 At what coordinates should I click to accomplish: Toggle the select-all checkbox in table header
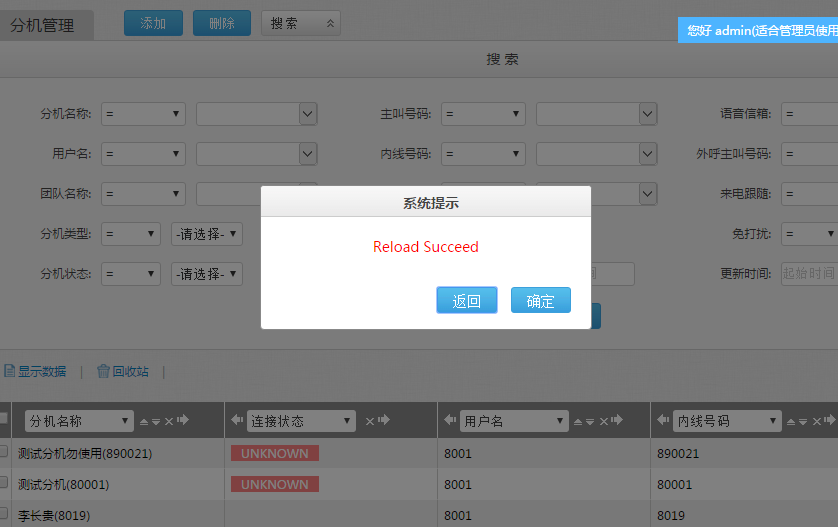coord(4,419)
